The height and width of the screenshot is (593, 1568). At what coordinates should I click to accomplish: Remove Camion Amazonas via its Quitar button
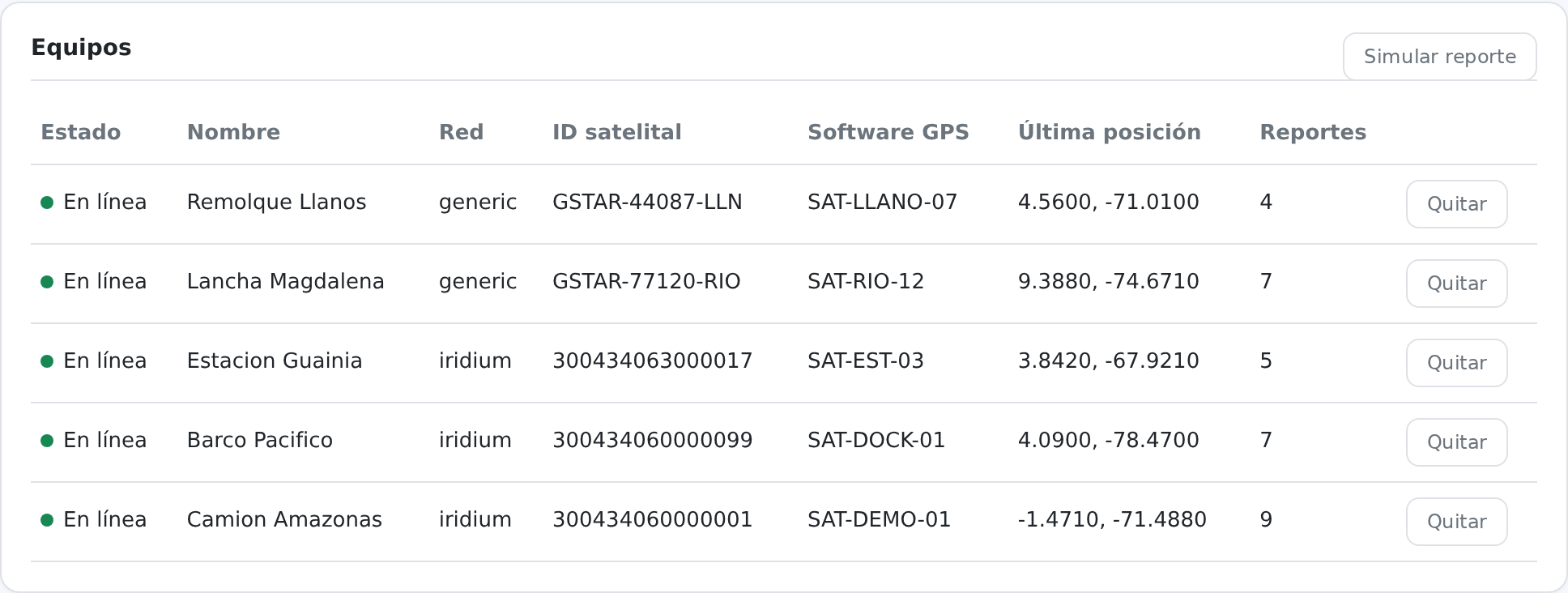coord(1456,522)
